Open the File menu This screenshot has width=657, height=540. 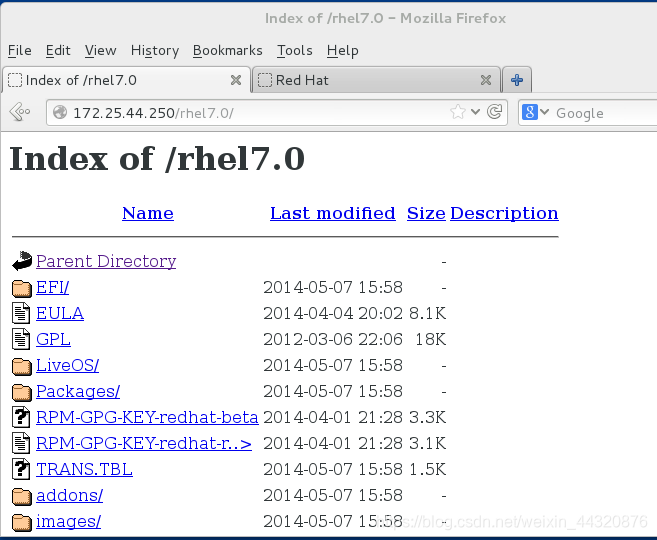coord(20,50)
